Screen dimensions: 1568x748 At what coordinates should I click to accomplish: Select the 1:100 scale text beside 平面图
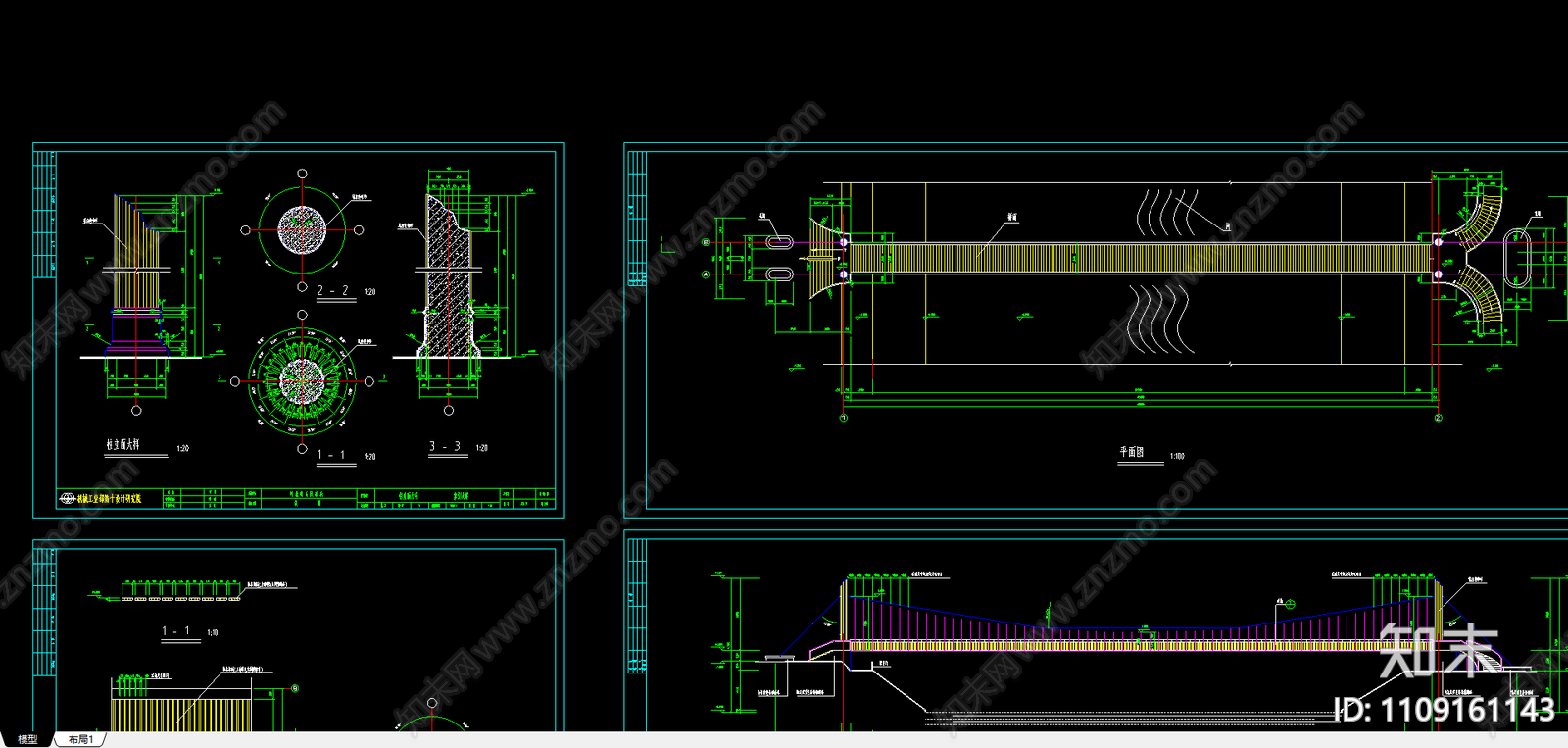click(x=1177, y=456)
